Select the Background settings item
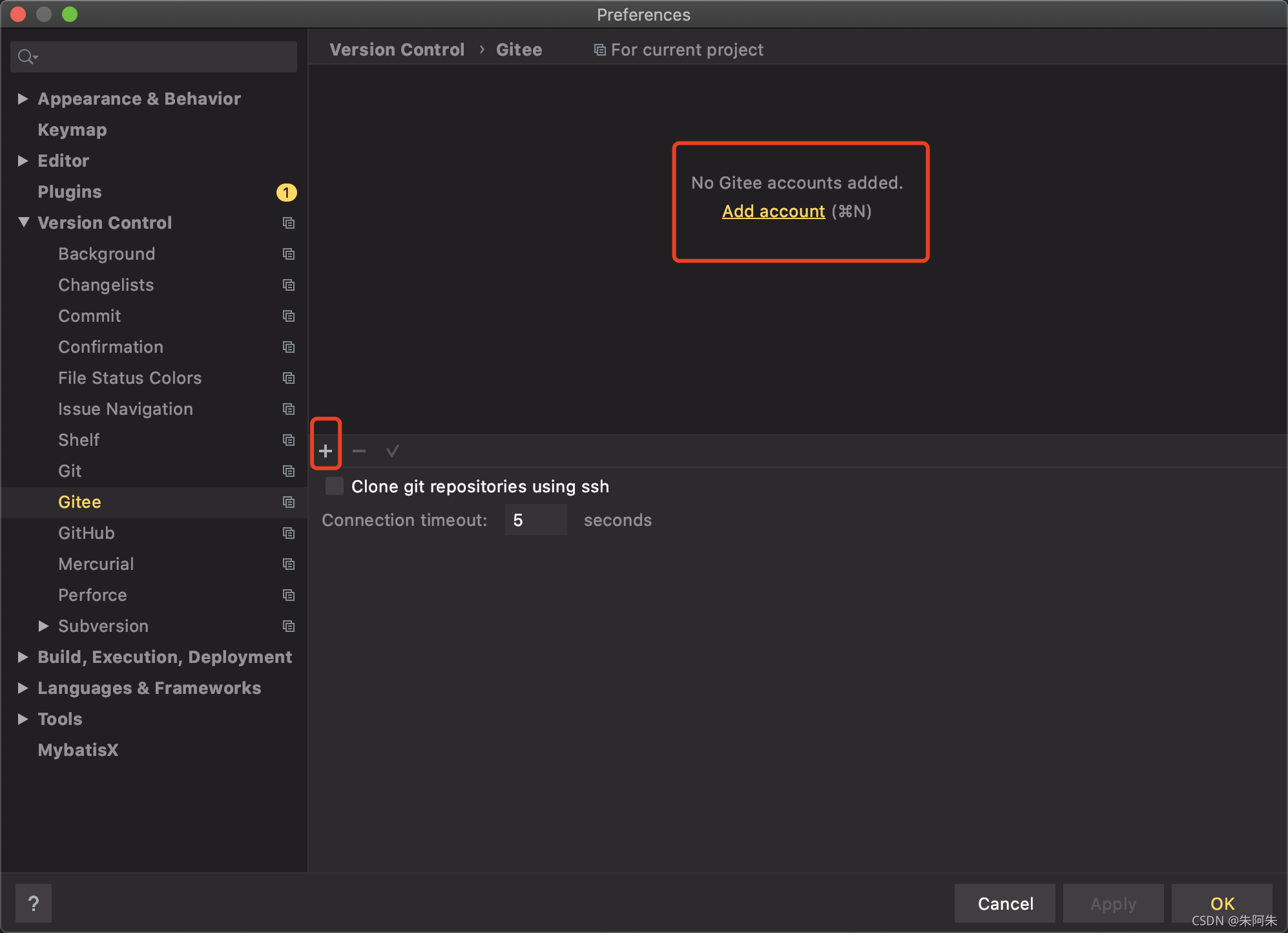The width and height of the screenshot is (1288, 933). (107, 254)
